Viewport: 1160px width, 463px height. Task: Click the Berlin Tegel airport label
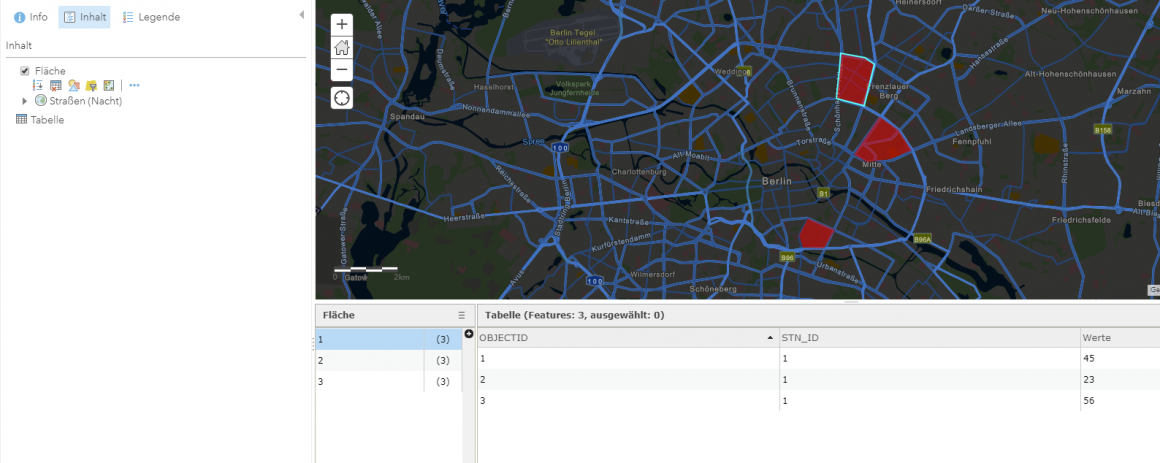click(x=573, y=38)
